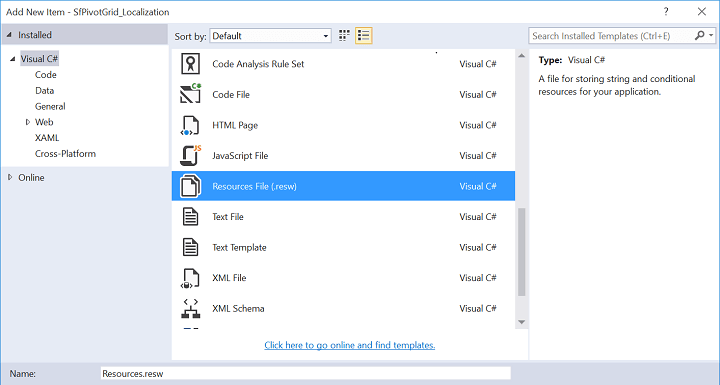Select the HTML Page template name
Viewport: 720px width, 385px height.
235,125
